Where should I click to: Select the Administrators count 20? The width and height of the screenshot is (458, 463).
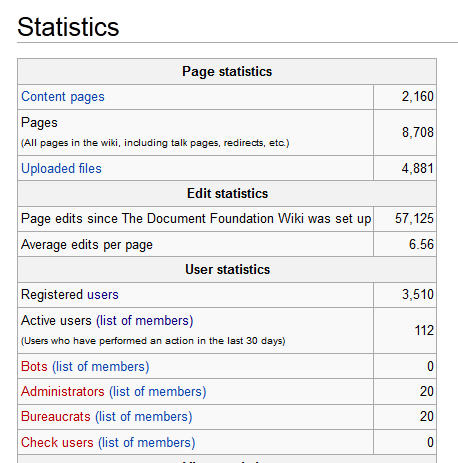(x=427, y=391)
